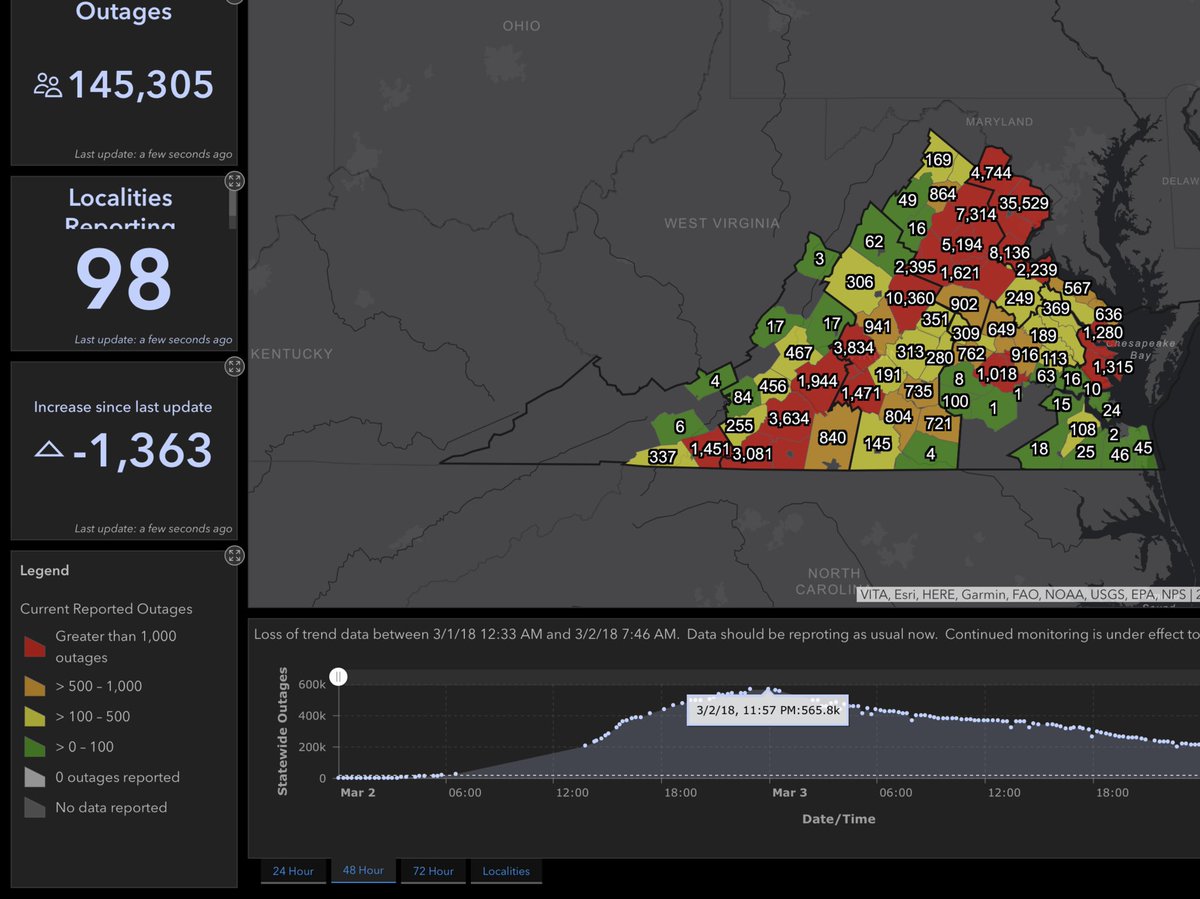Click the time slider handle at the chart's left edge

pyautogui.click(x=339, y=677)
